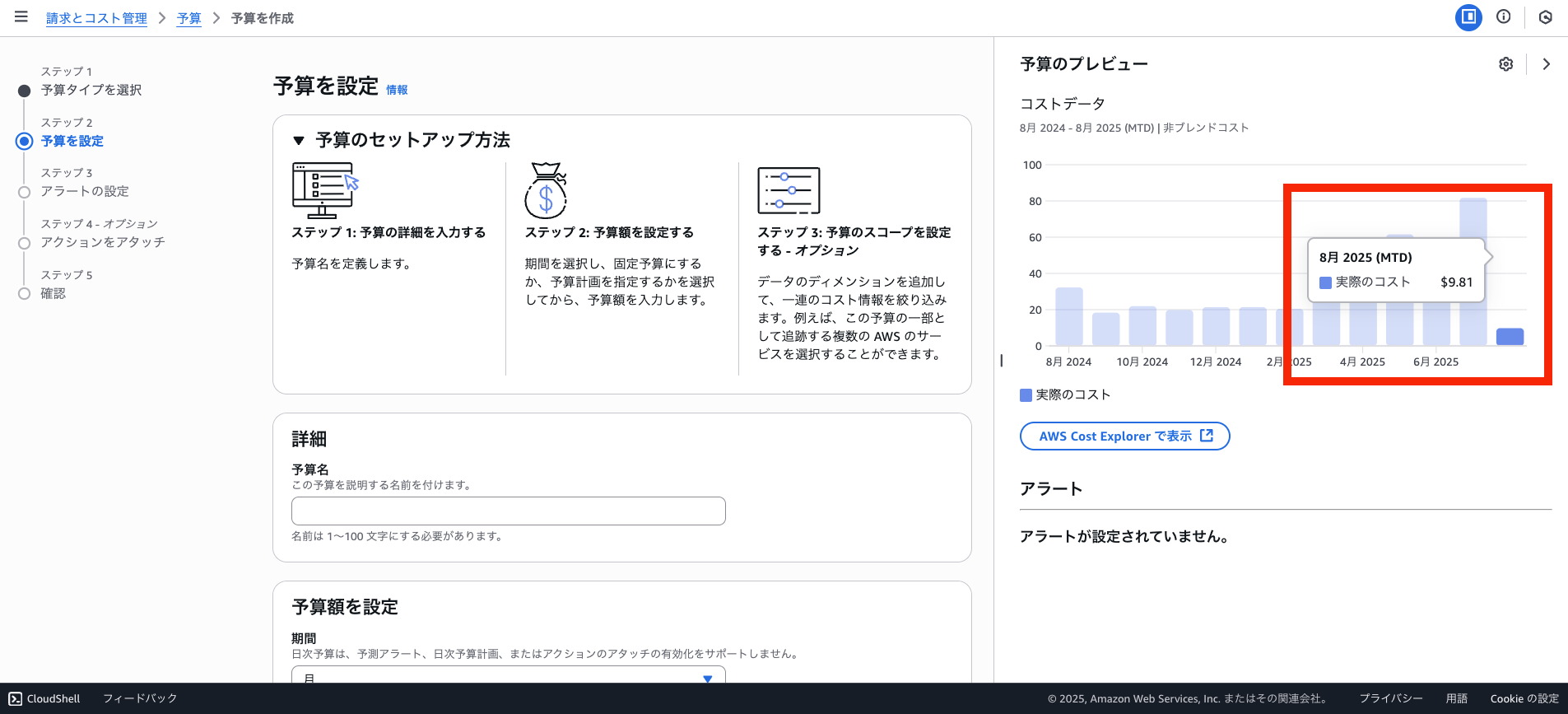Screen dimensions: 1568x714
Task: Open the info help panel icon
Action: (1504, 17)
